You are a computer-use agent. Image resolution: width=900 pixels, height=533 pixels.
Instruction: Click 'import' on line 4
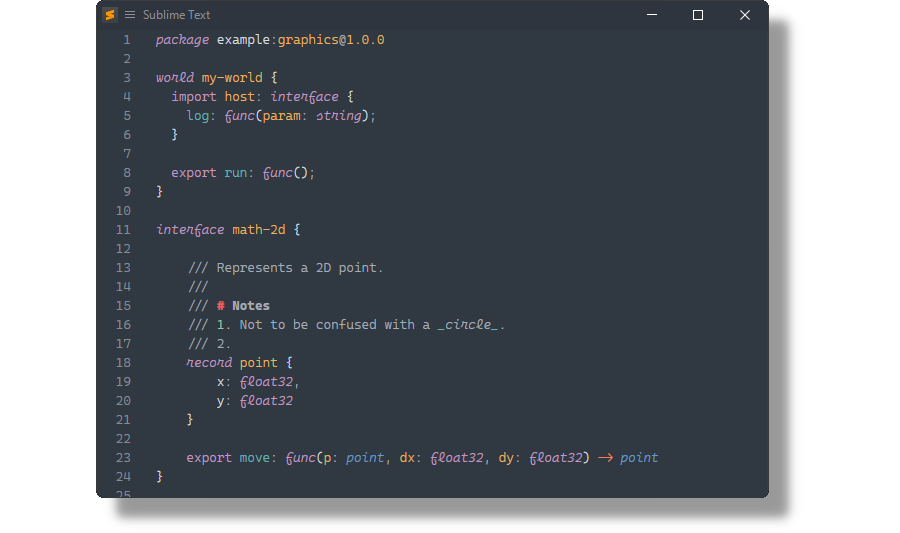[194, 97]
